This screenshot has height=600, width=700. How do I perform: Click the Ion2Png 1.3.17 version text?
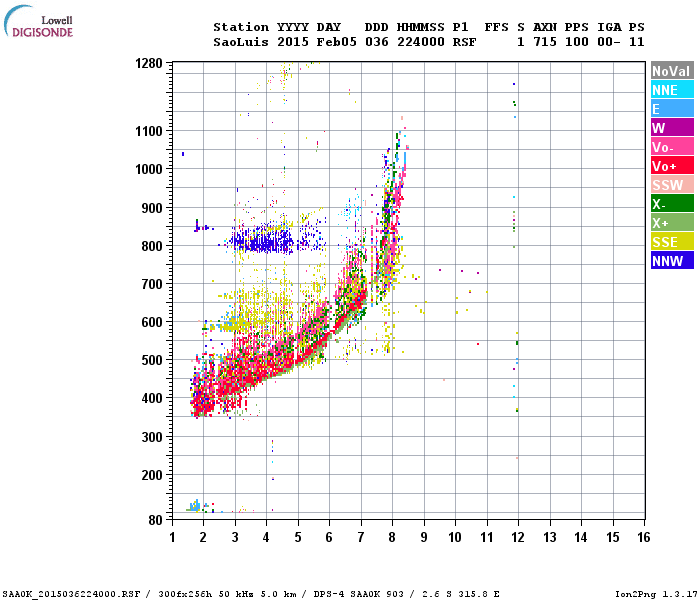(655, 594)
